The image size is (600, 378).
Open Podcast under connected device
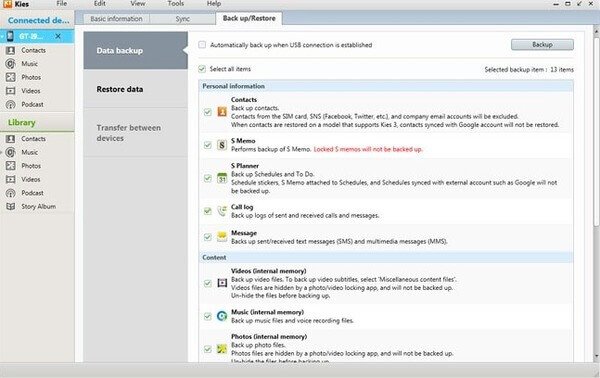[x=32, y=104]
